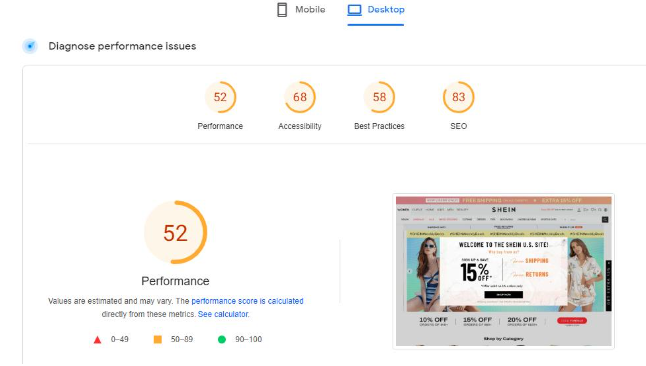Open the See calculator link

pyautogui.click(x=223, y=314)
